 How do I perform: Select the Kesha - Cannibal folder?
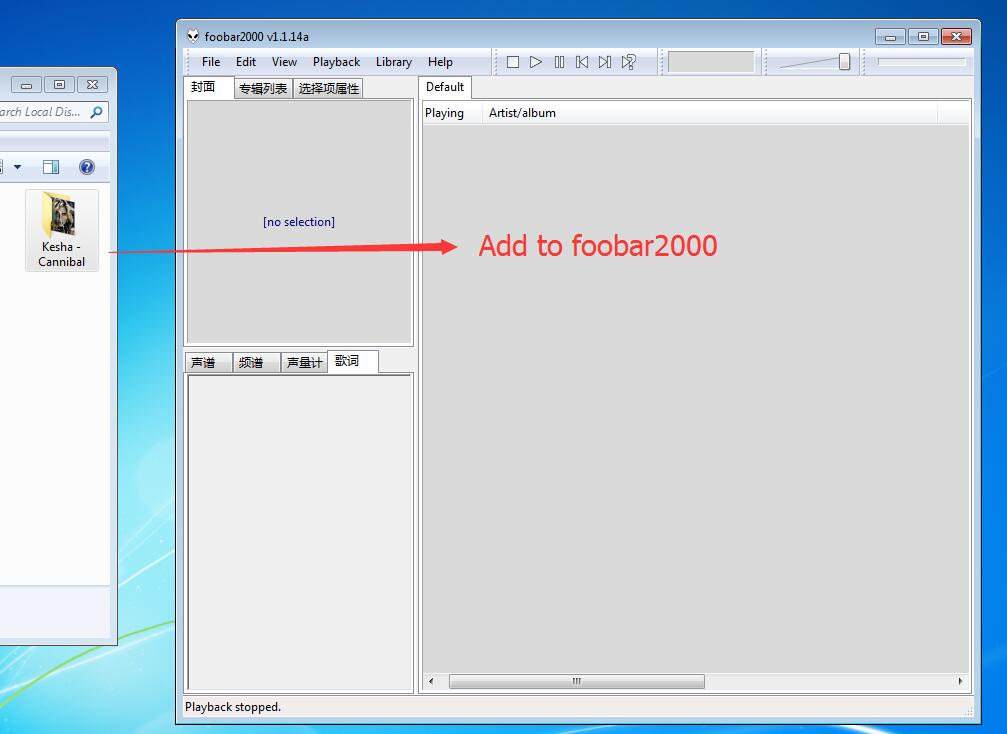click(x=62, y=230)
